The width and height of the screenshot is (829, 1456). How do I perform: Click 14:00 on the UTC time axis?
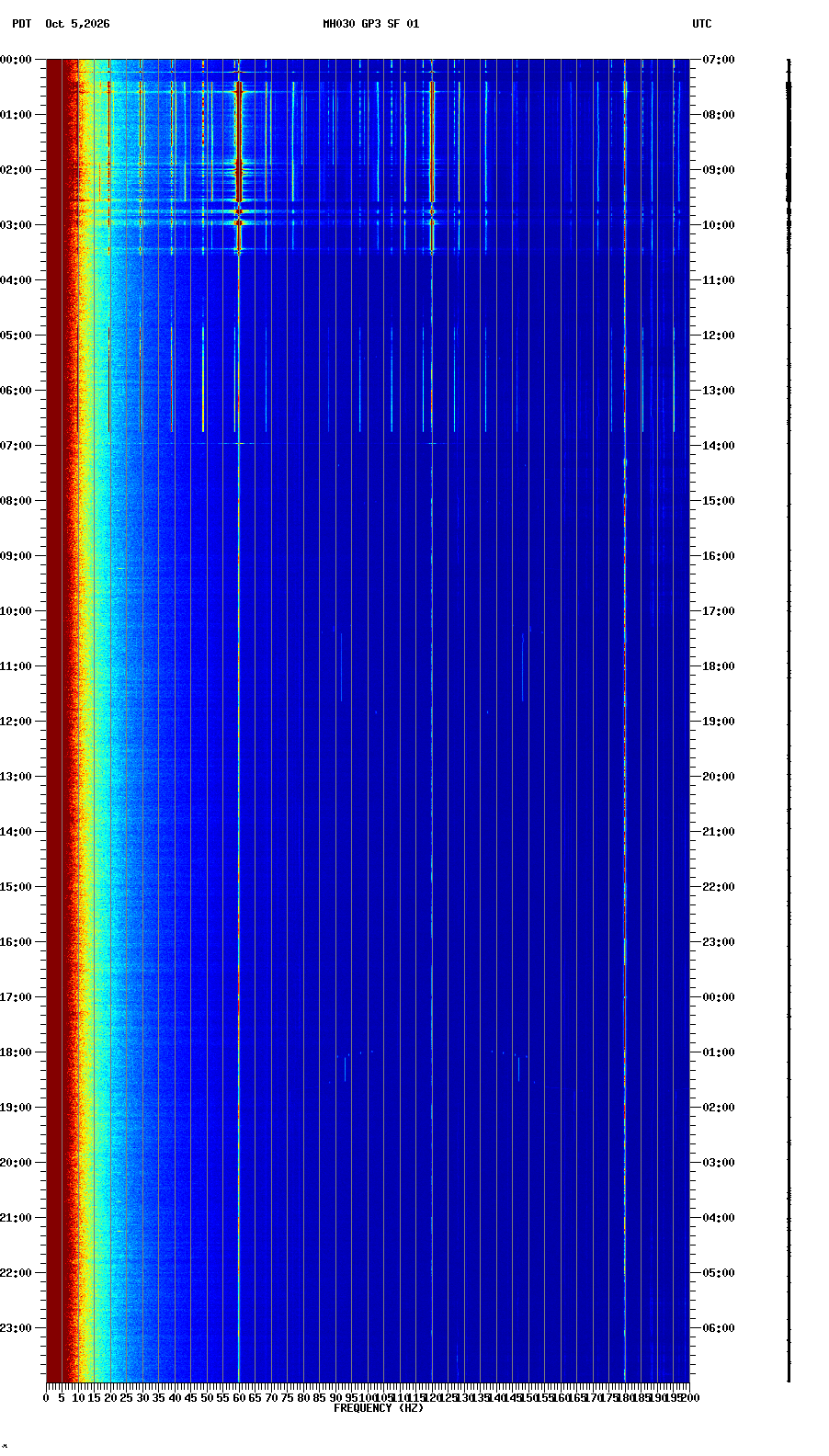tap(719, 446)
